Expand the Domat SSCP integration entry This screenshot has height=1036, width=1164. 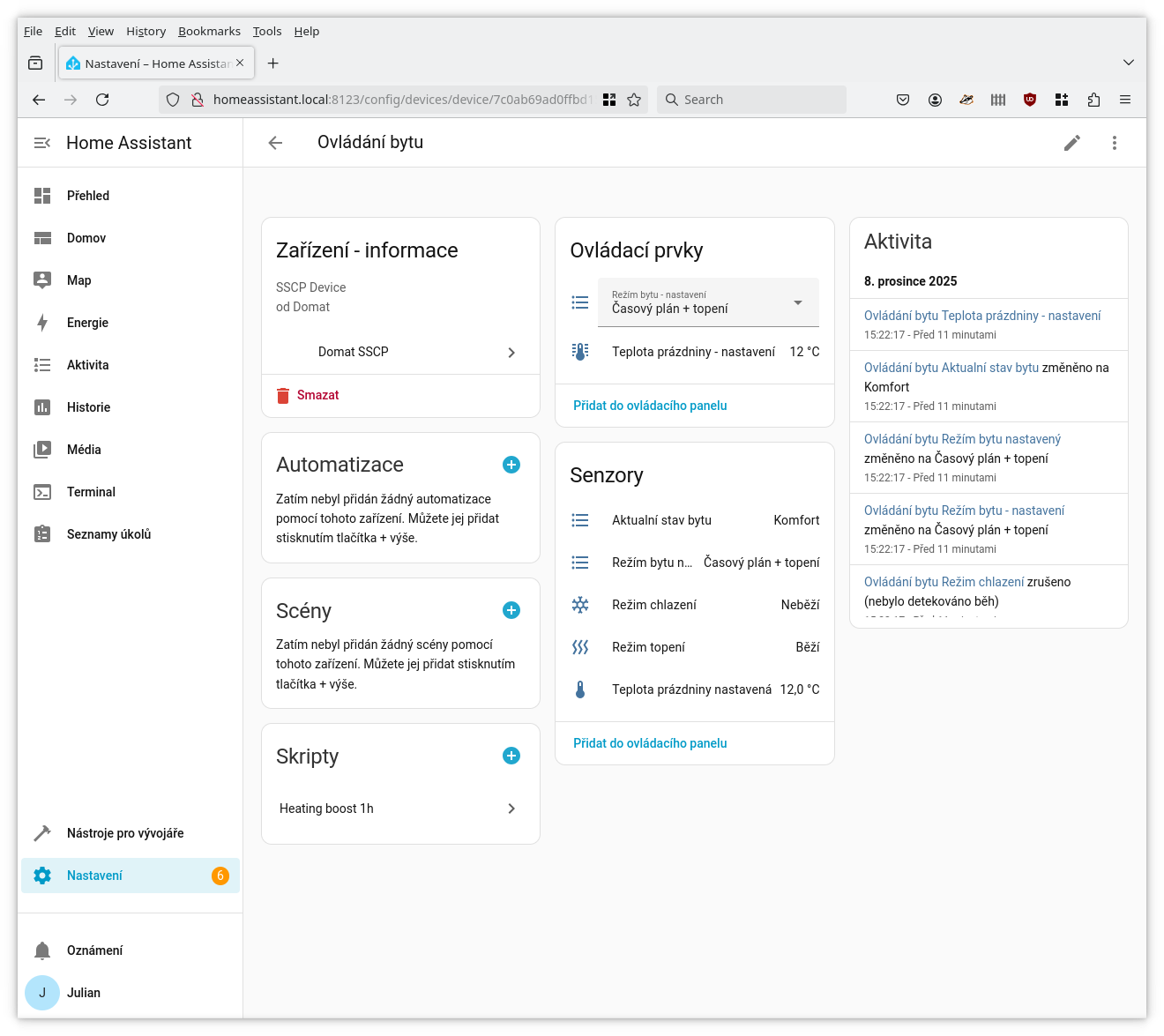coord(400,352)
